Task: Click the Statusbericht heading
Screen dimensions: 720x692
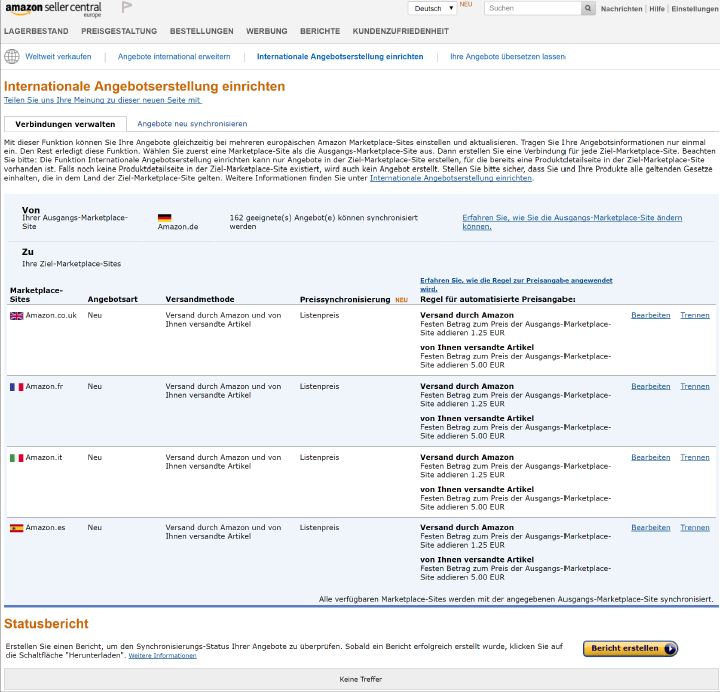Action: pos(46,624)
